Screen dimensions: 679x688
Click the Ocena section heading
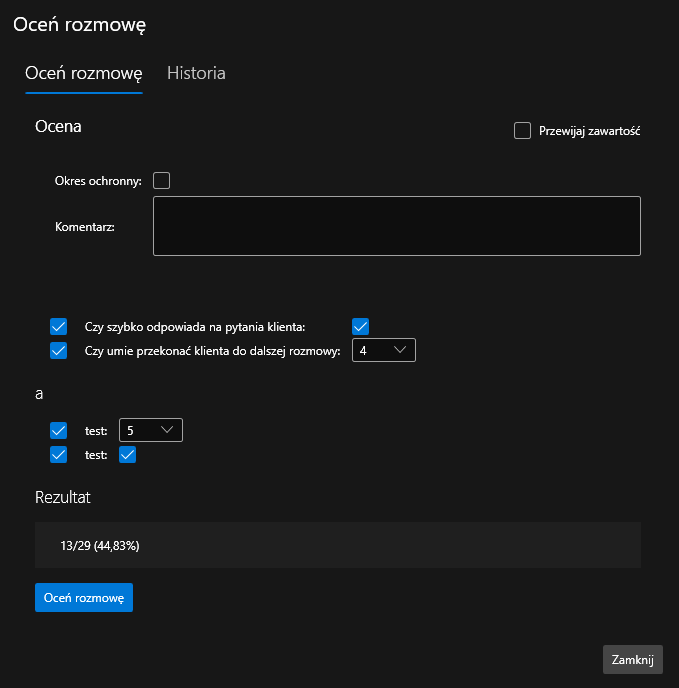[58, 126]
